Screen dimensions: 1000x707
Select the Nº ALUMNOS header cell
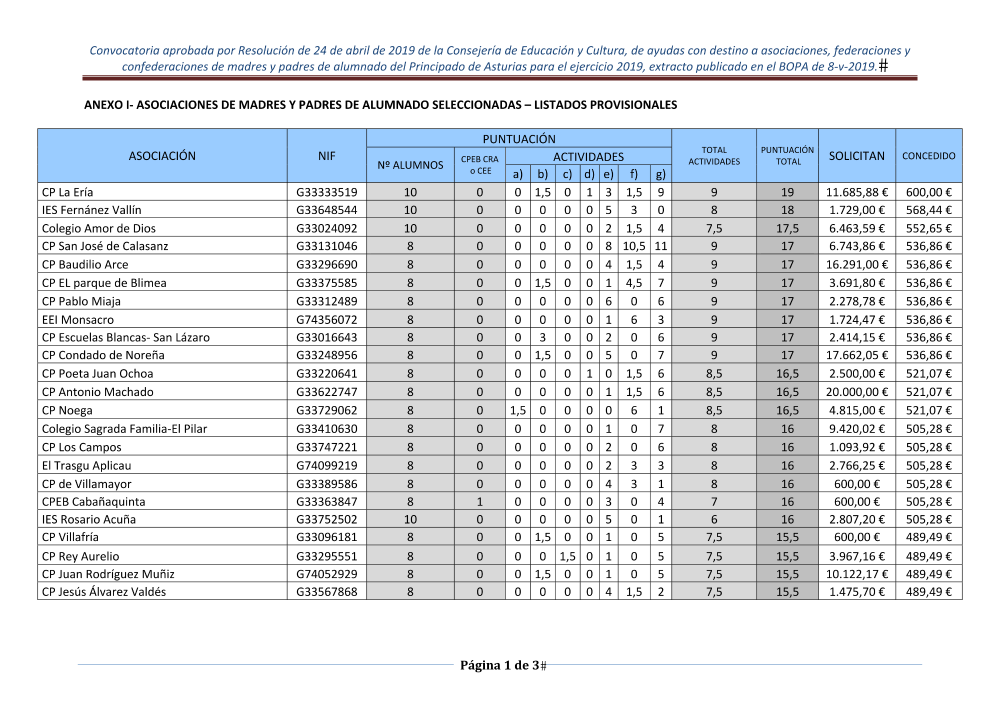coord(410,165)
